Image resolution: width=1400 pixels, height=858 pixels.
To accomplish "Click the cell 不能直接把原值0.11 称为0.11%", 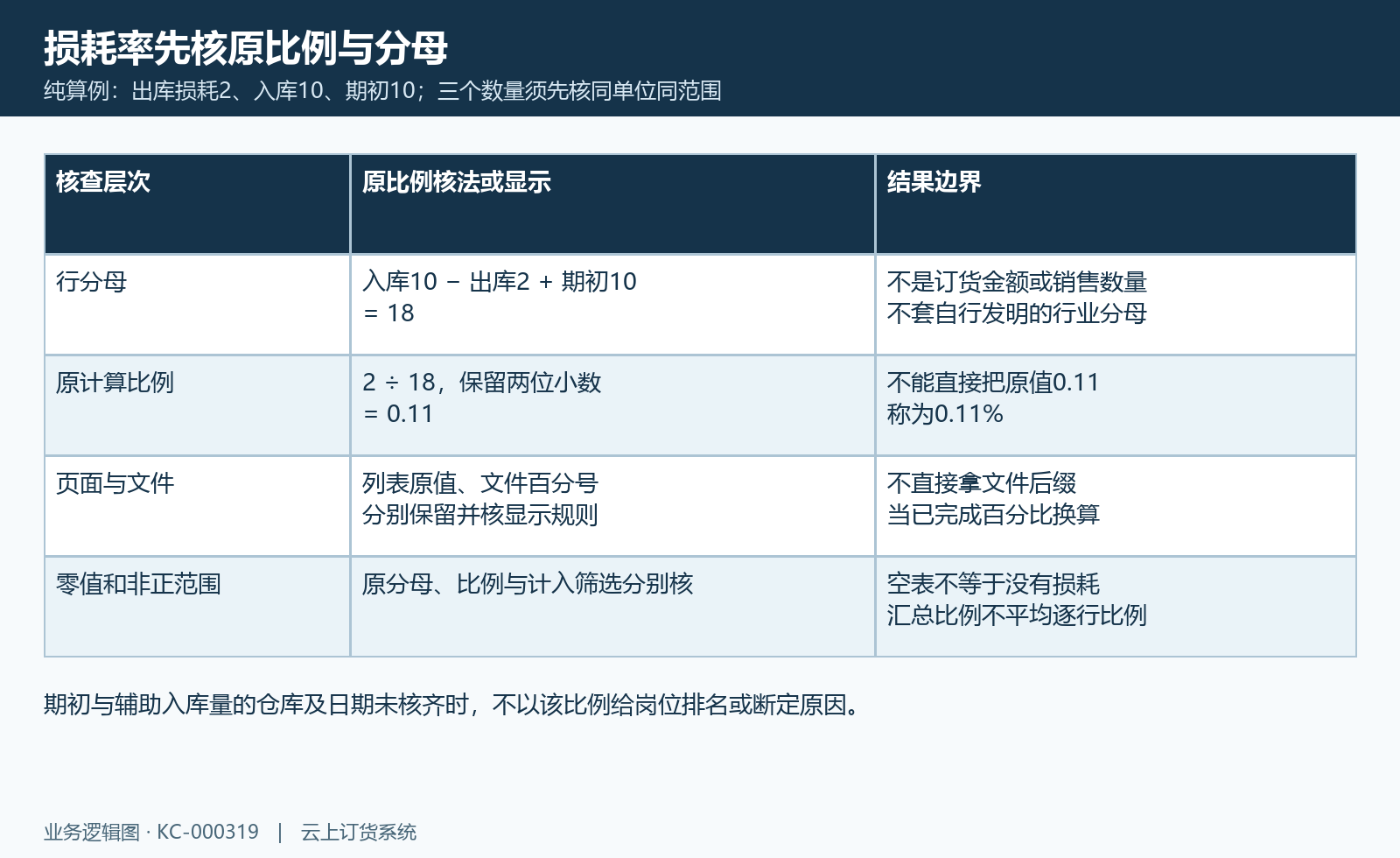I will tap(1116, 405).
